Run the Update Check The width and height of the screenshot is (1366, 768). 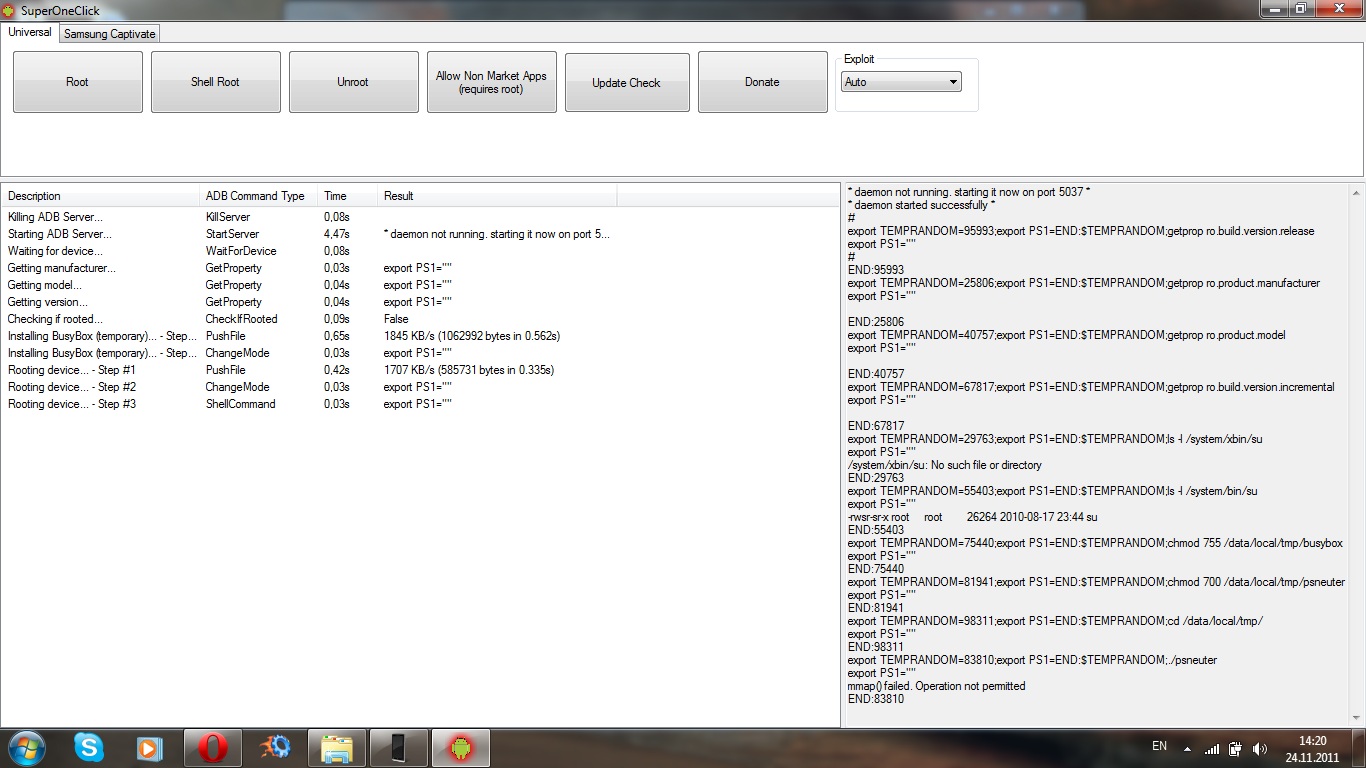tap(626, 82)
